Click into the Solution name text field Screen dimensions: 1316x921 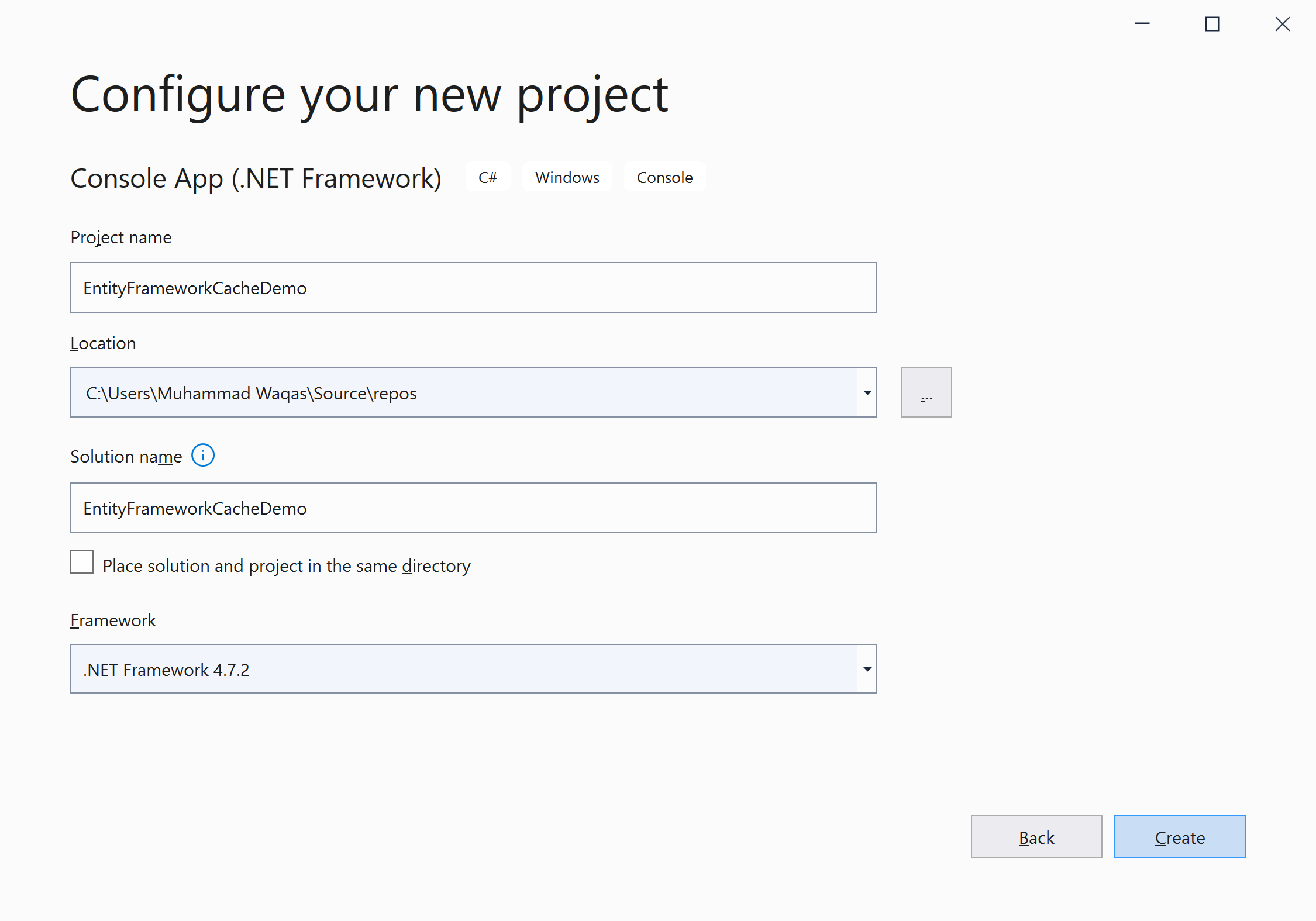473,508
